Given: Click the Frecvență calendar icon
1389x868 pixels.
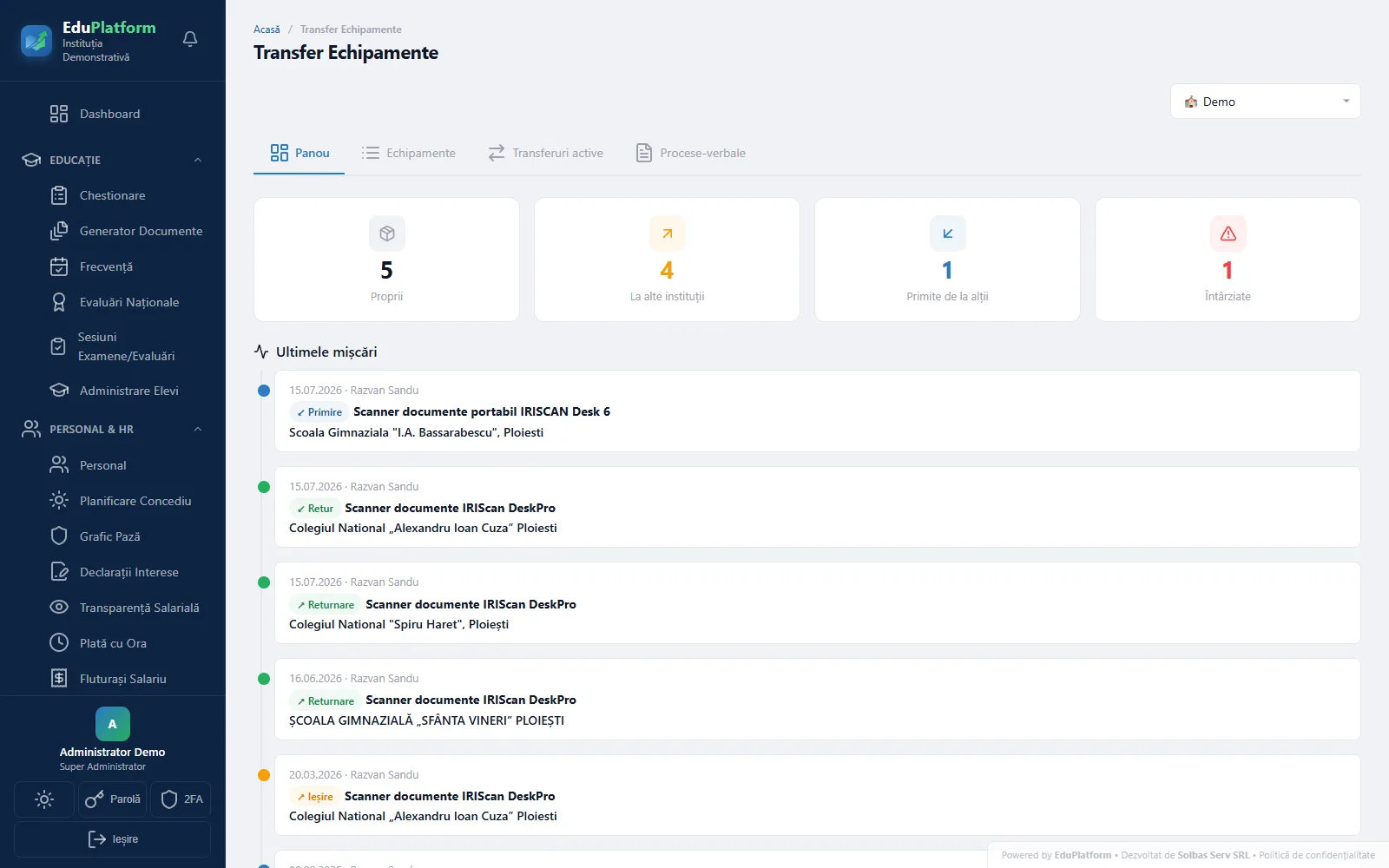Looking at the screenshot, I should [x=59, y=266].
